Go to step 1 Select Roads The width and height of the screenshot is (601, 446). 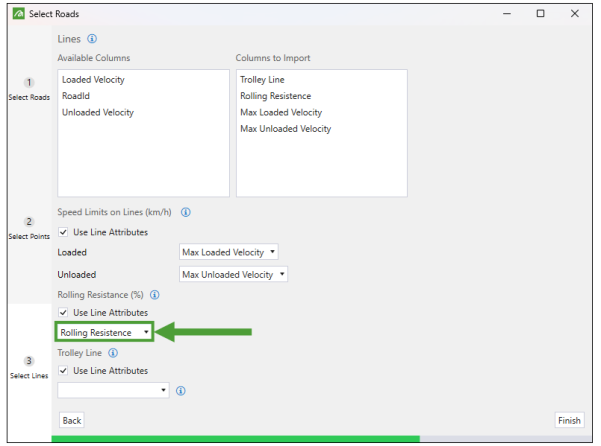(29, 89)
